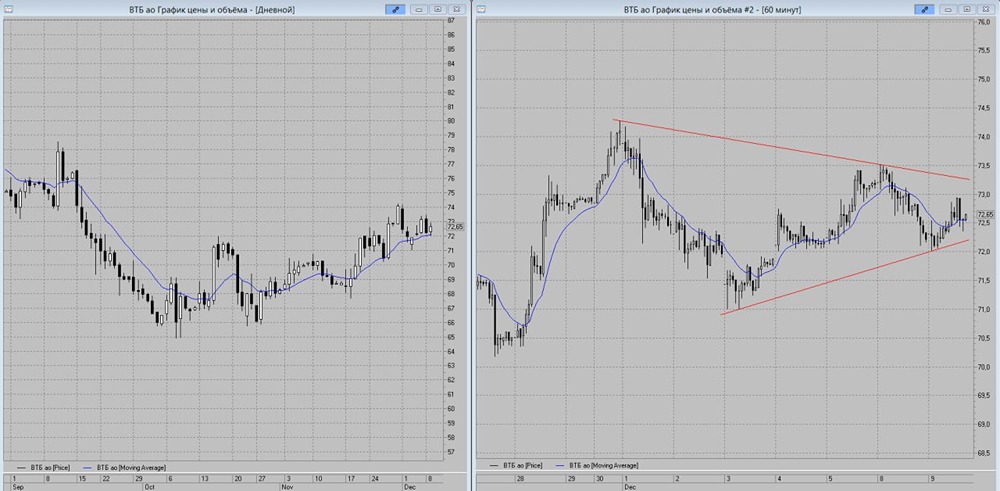The height and width of the screenshot is (491, 1000).
Task: Click date '5' on the 60-minute time axis
Action: tap(830, 478)
